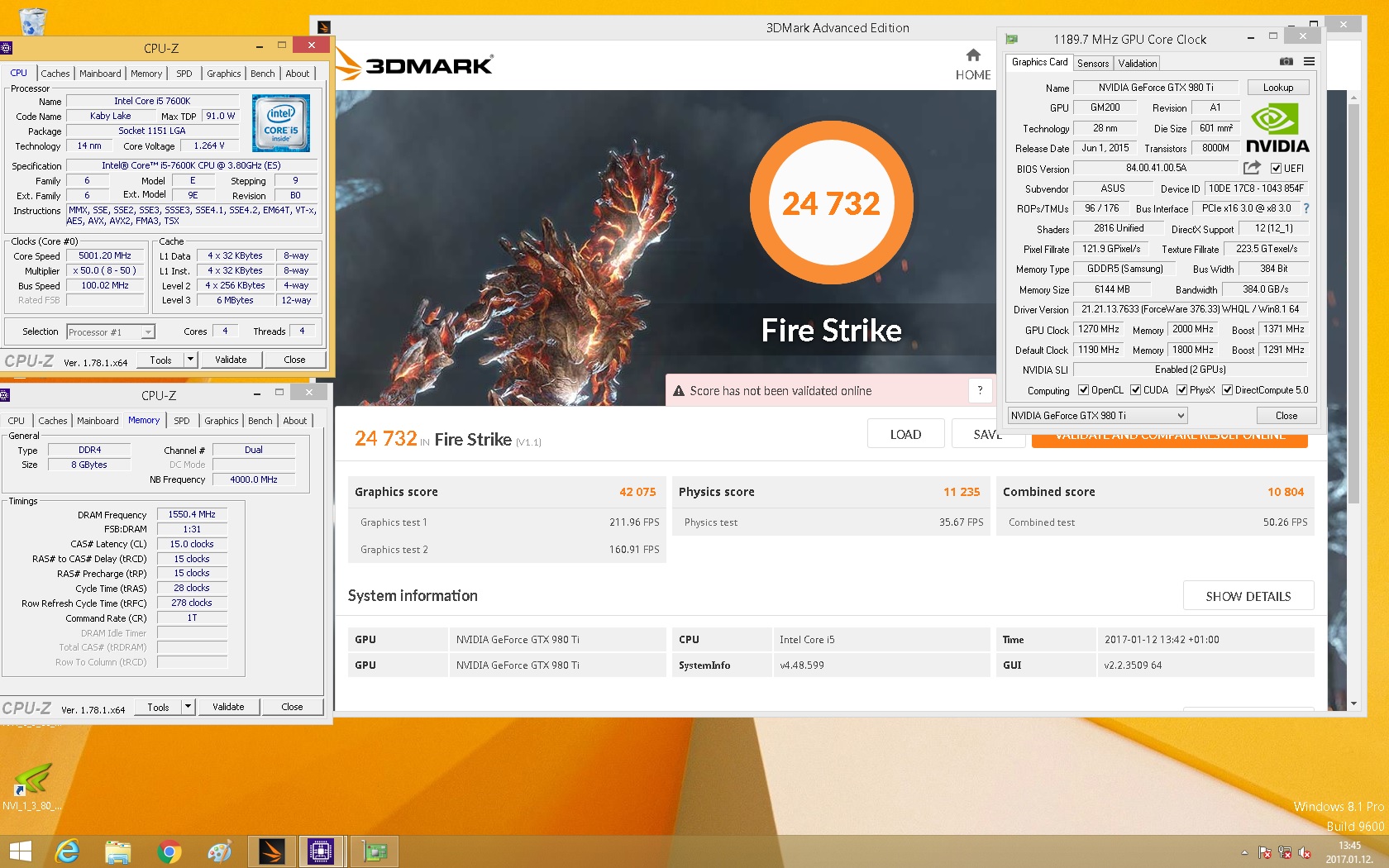This screenshot has height=868, width=1389.
Task: Launch Google Chrome from the taskbar
Action: (x=169, y=851)
